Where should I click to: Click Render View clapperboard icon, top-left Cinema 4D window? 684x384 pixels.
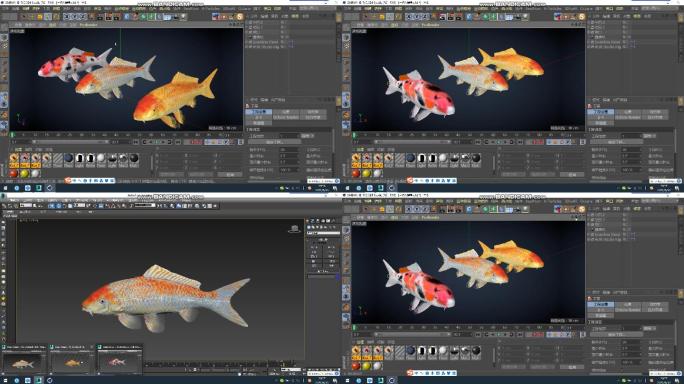[101, 17]
